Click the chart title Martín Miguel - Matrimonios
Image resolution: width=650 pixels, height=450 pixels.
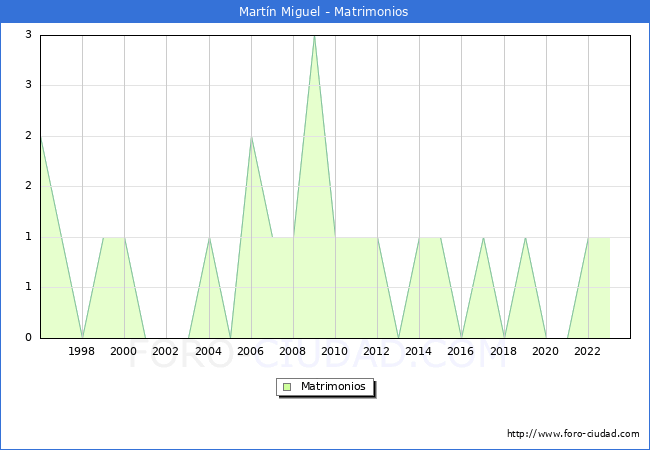[x=324, y=12]
